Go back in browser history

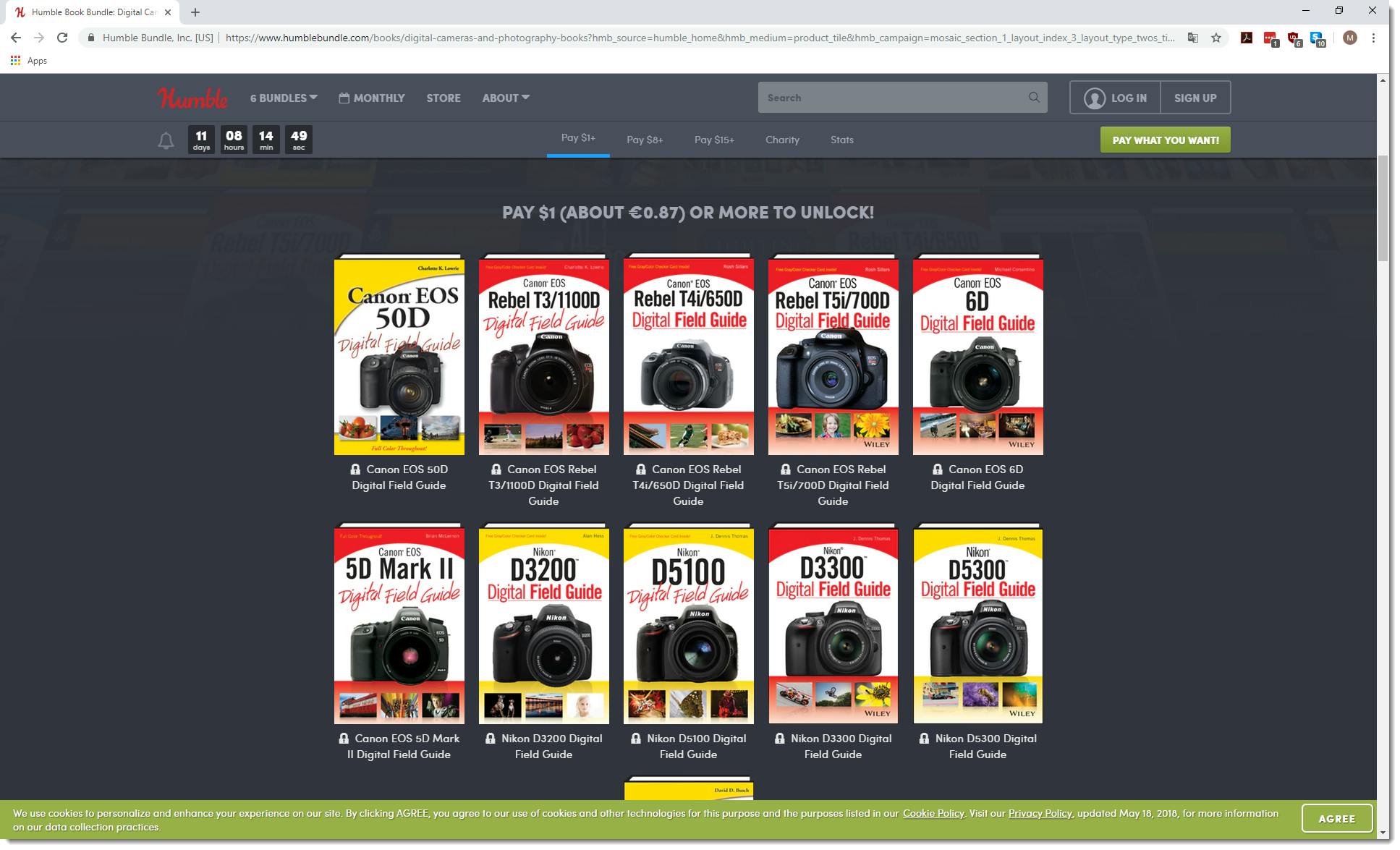pos(16,38)
